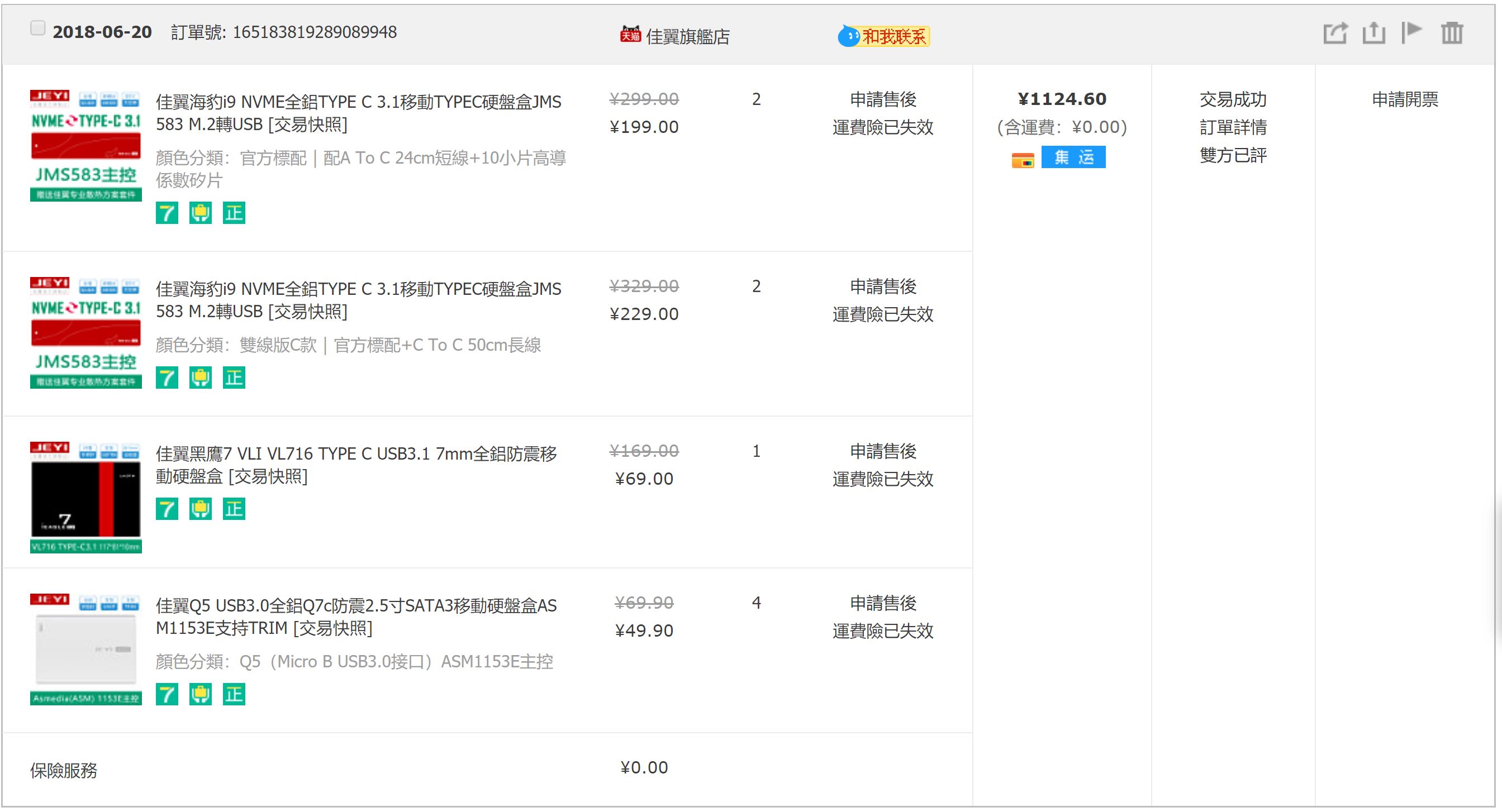The height and width of the screenshot is (812, 1502).
Task: Click 申請售後 for the 佳翼Q5 item
Action: coord(883,603)
